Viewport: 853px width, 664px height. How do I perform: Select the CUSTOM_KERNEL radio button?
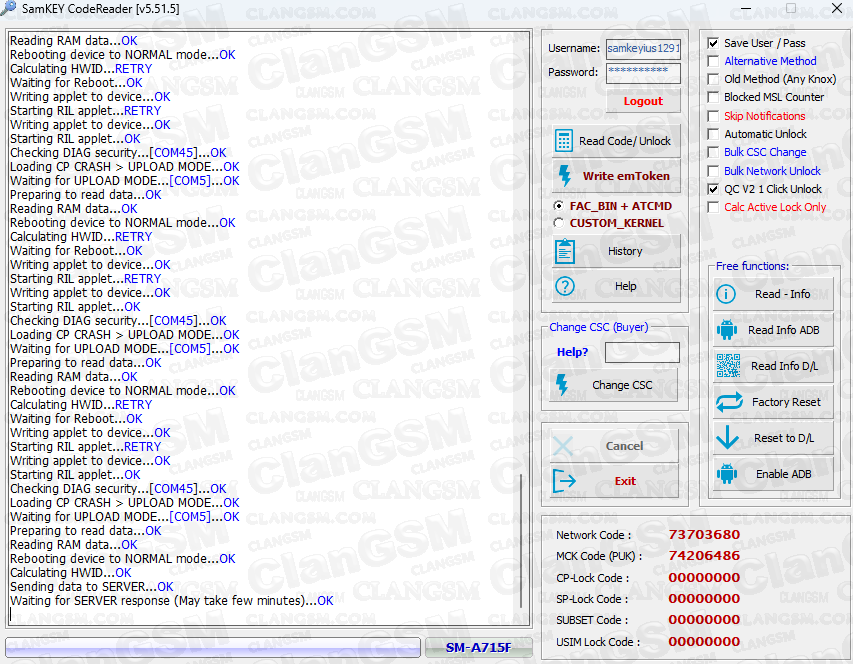tap(558, 222)
